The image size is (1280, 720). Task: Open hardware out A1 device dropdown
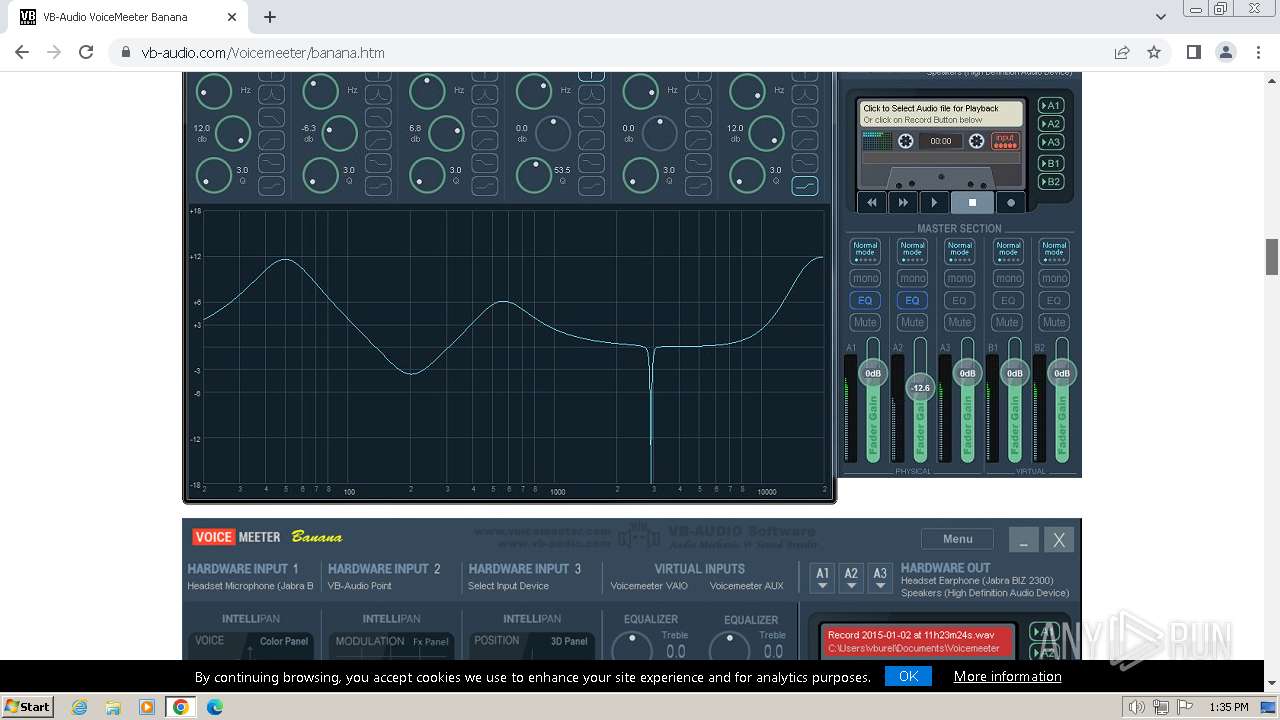tap(822, 577)
